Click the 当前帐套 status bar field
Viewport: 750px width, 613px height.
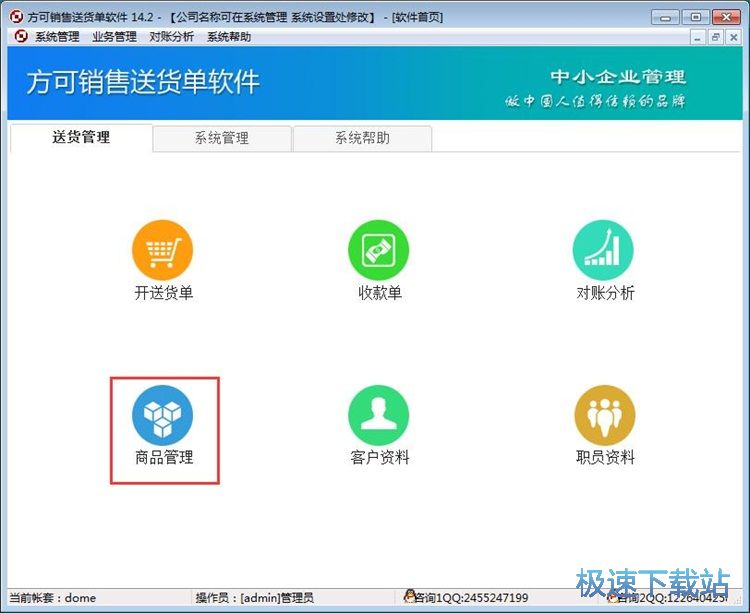[x=53, y=598]
